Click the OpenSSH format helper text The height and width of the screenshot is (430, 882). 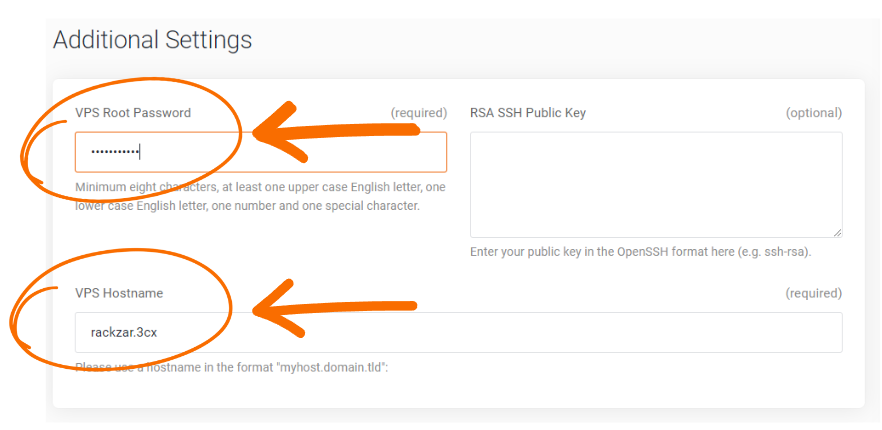pyautogui.click(x=641, y=252)
